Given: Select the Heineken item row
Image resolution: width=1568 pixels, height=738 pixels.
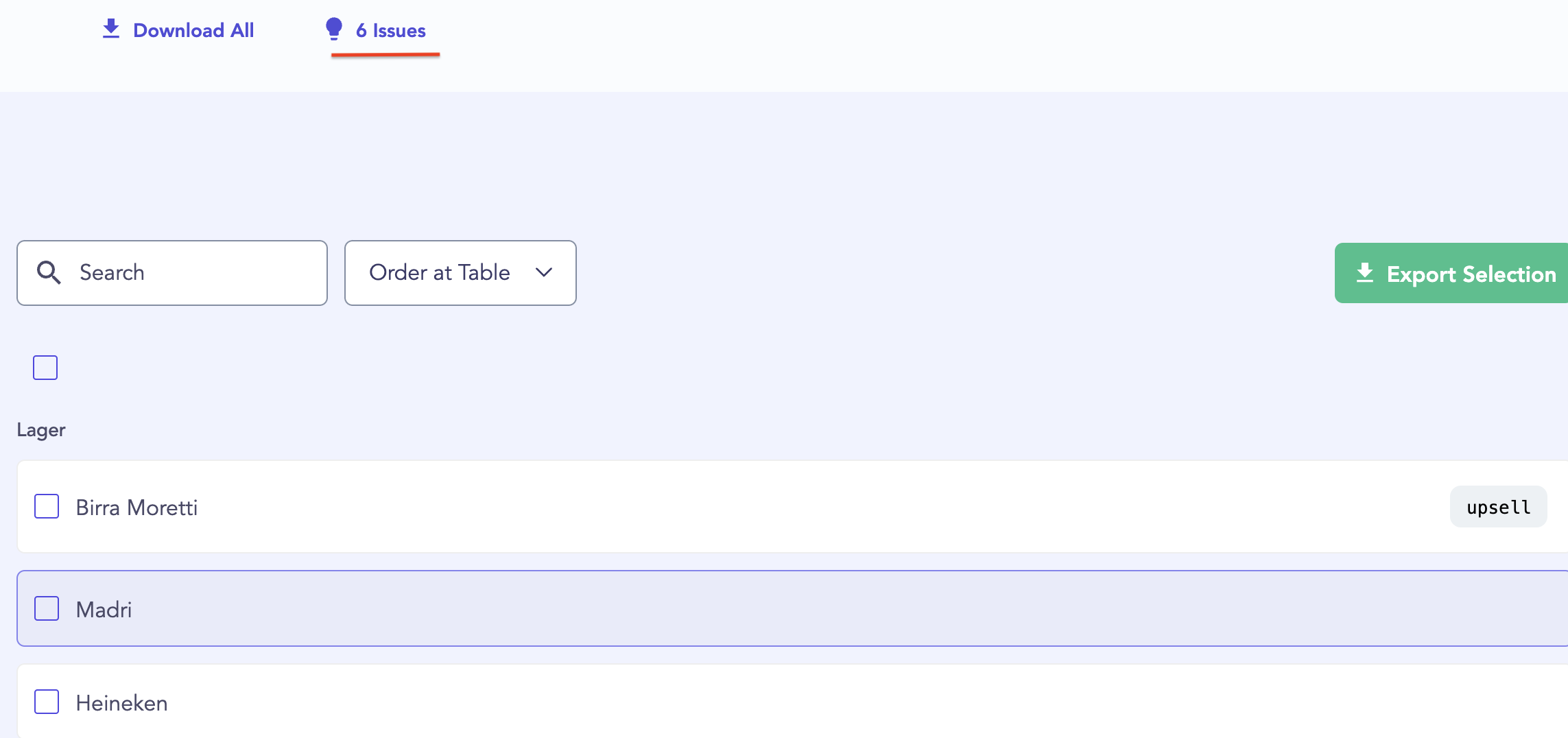Looking at the screenshot, I should tap(792, 702).
